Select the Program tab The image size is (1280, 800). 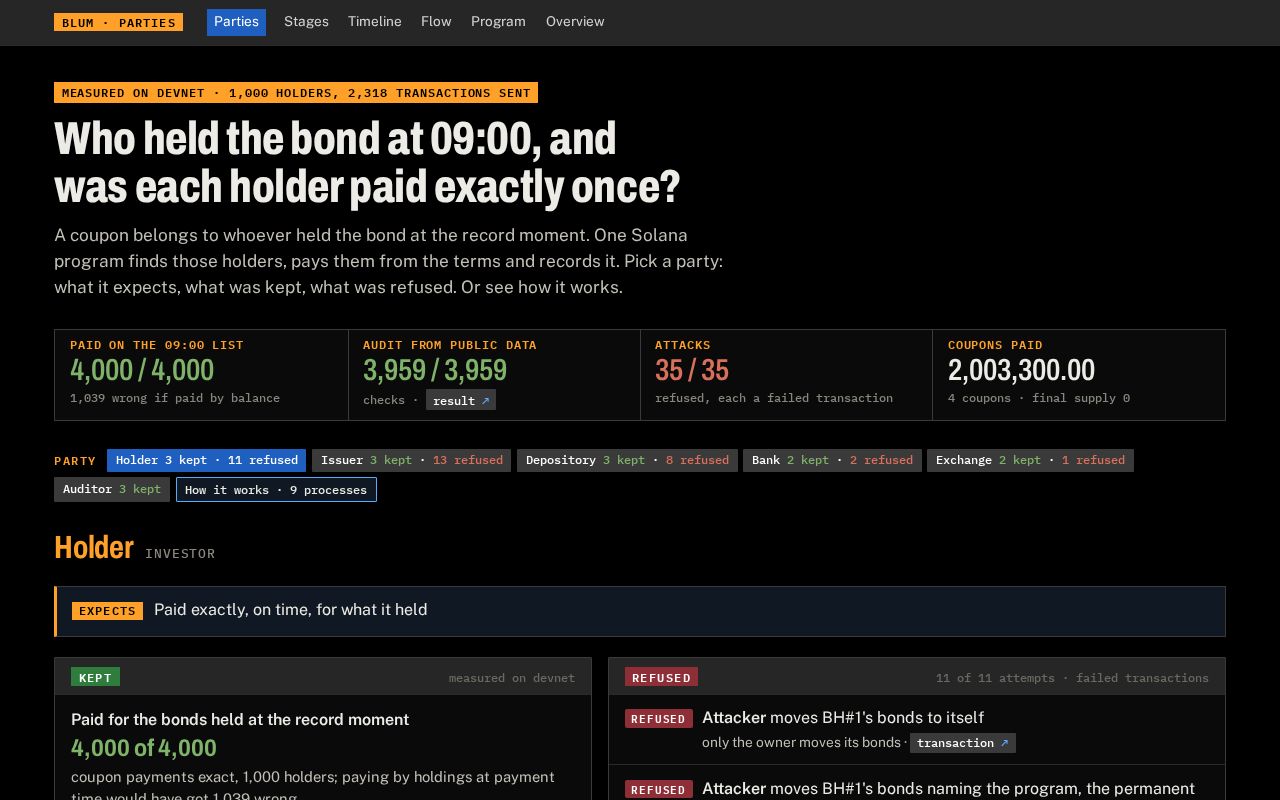[498, 22]
